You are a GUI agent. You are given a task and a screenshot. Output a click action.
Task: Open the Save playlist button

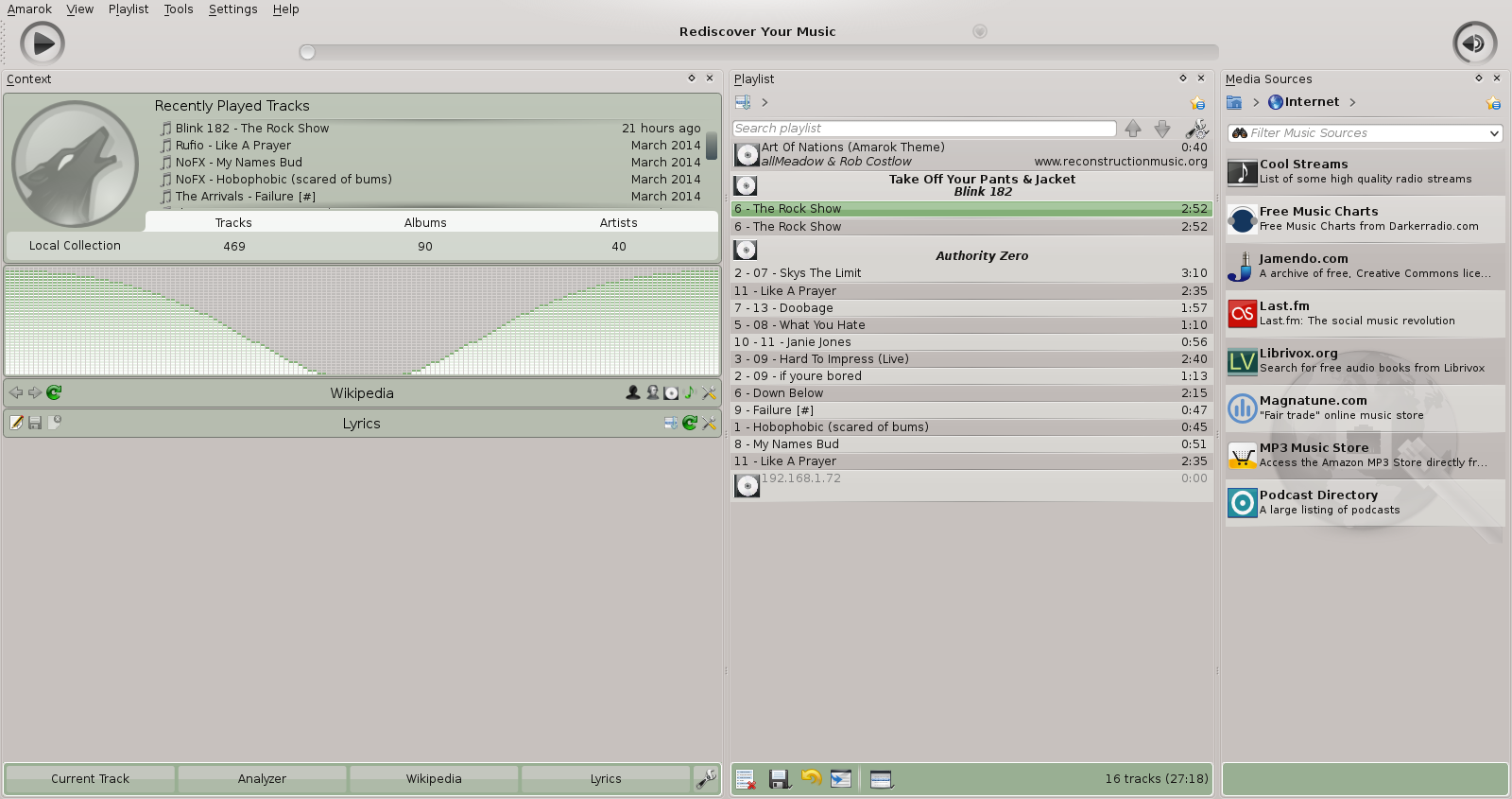point(780,779)
